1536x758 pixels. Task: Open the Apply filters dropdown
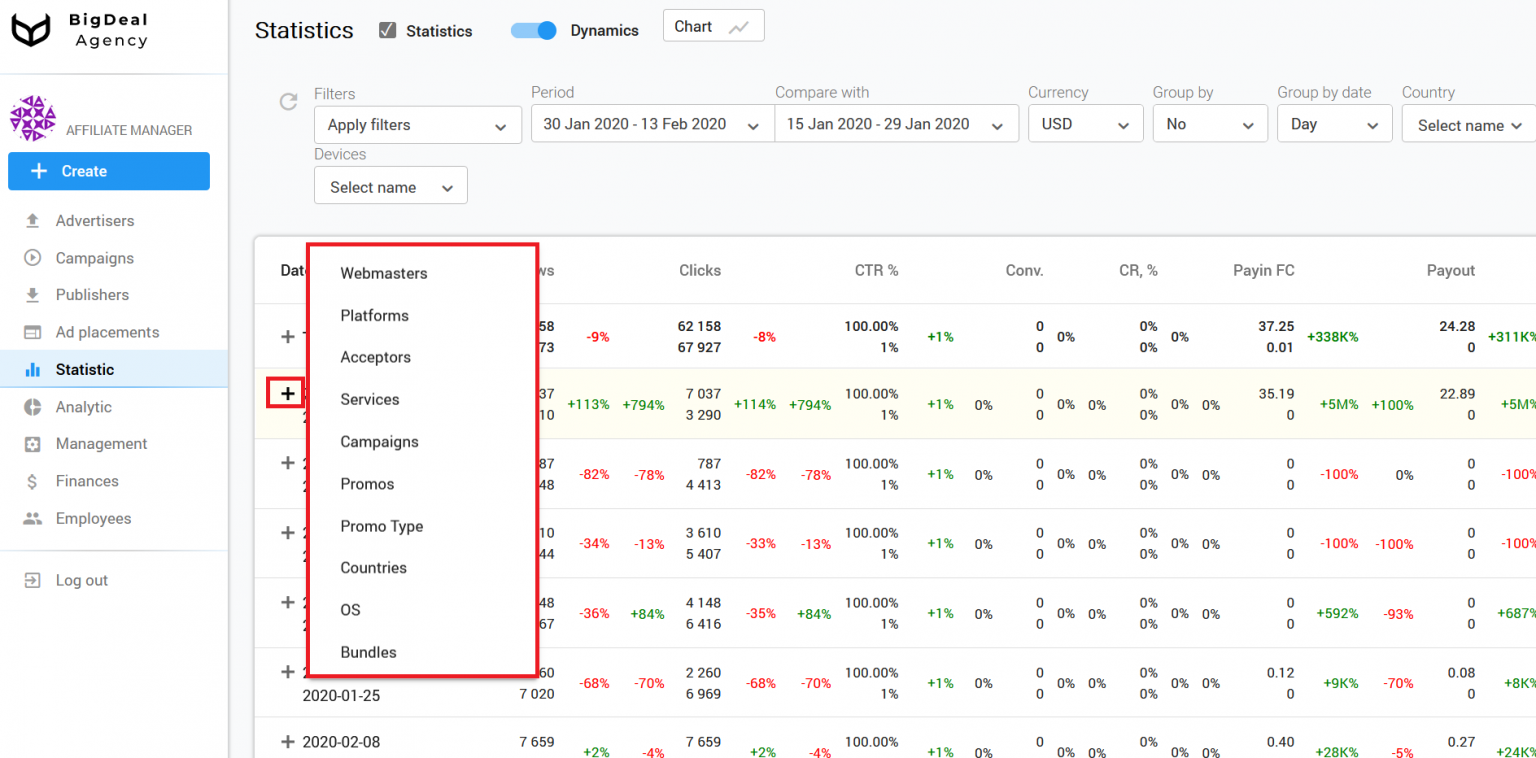[417, 125]
